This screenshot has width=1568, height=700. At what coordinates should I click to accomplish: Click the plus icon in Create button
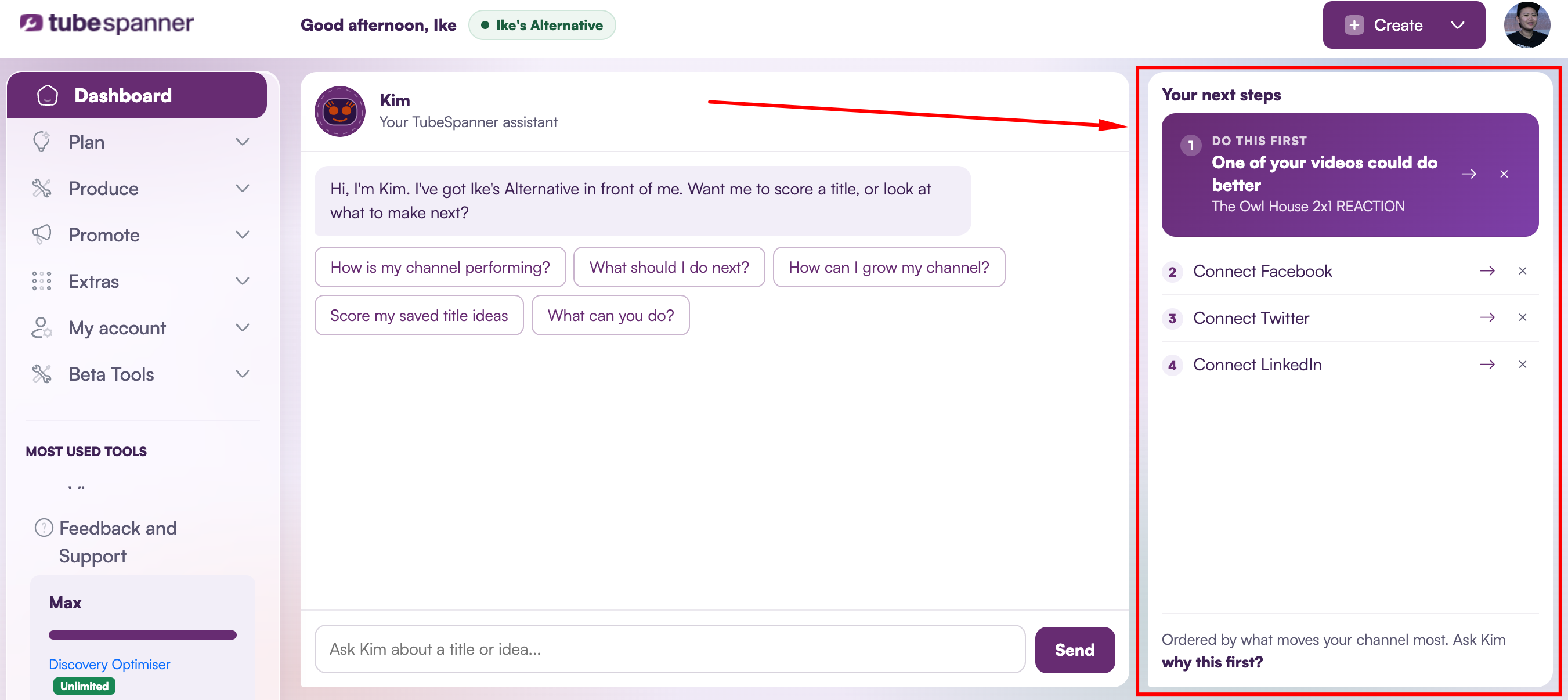click(1354, 25)
